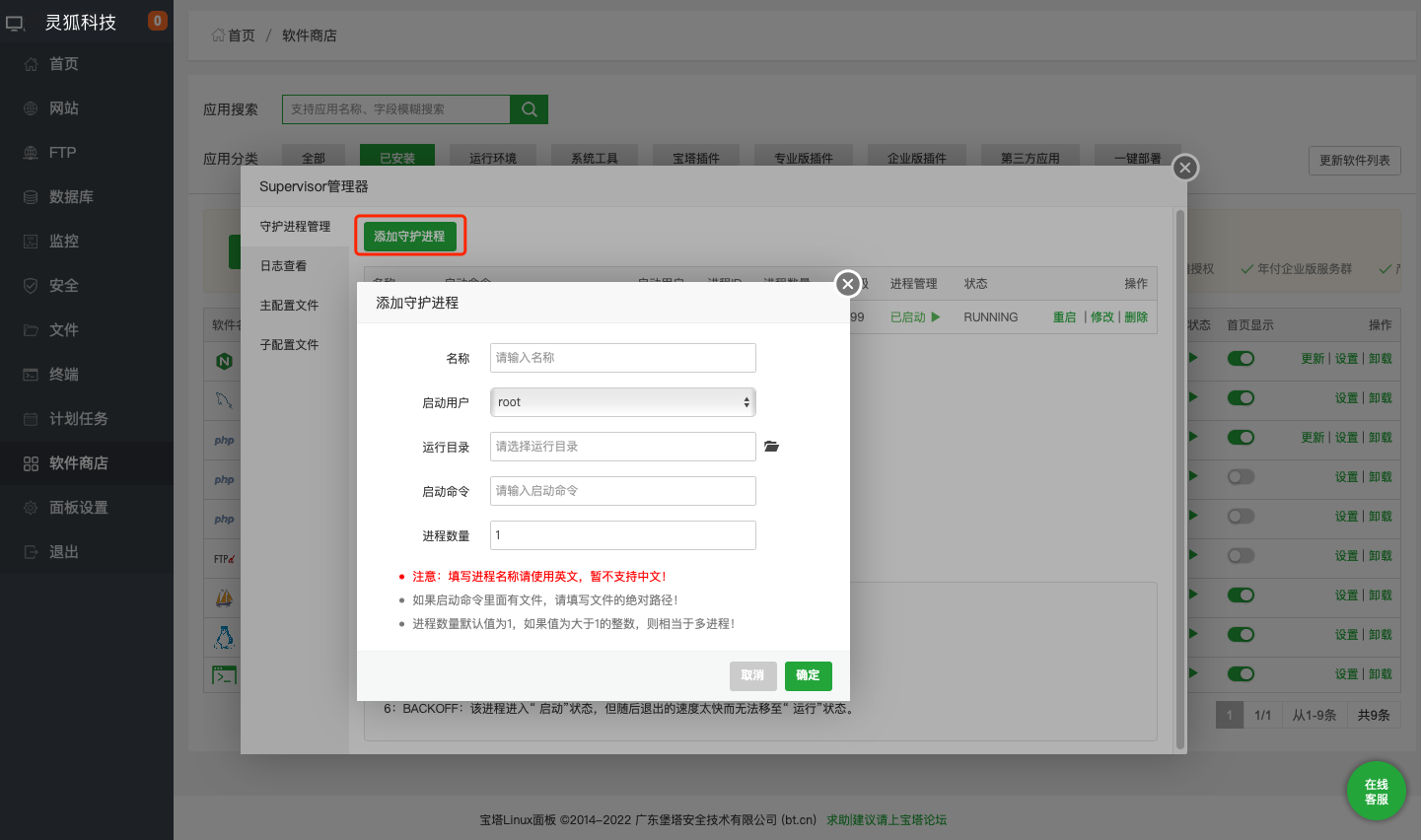Click the database icon in sidebar
Screen dimensions: 1421x840
(31, 197)
